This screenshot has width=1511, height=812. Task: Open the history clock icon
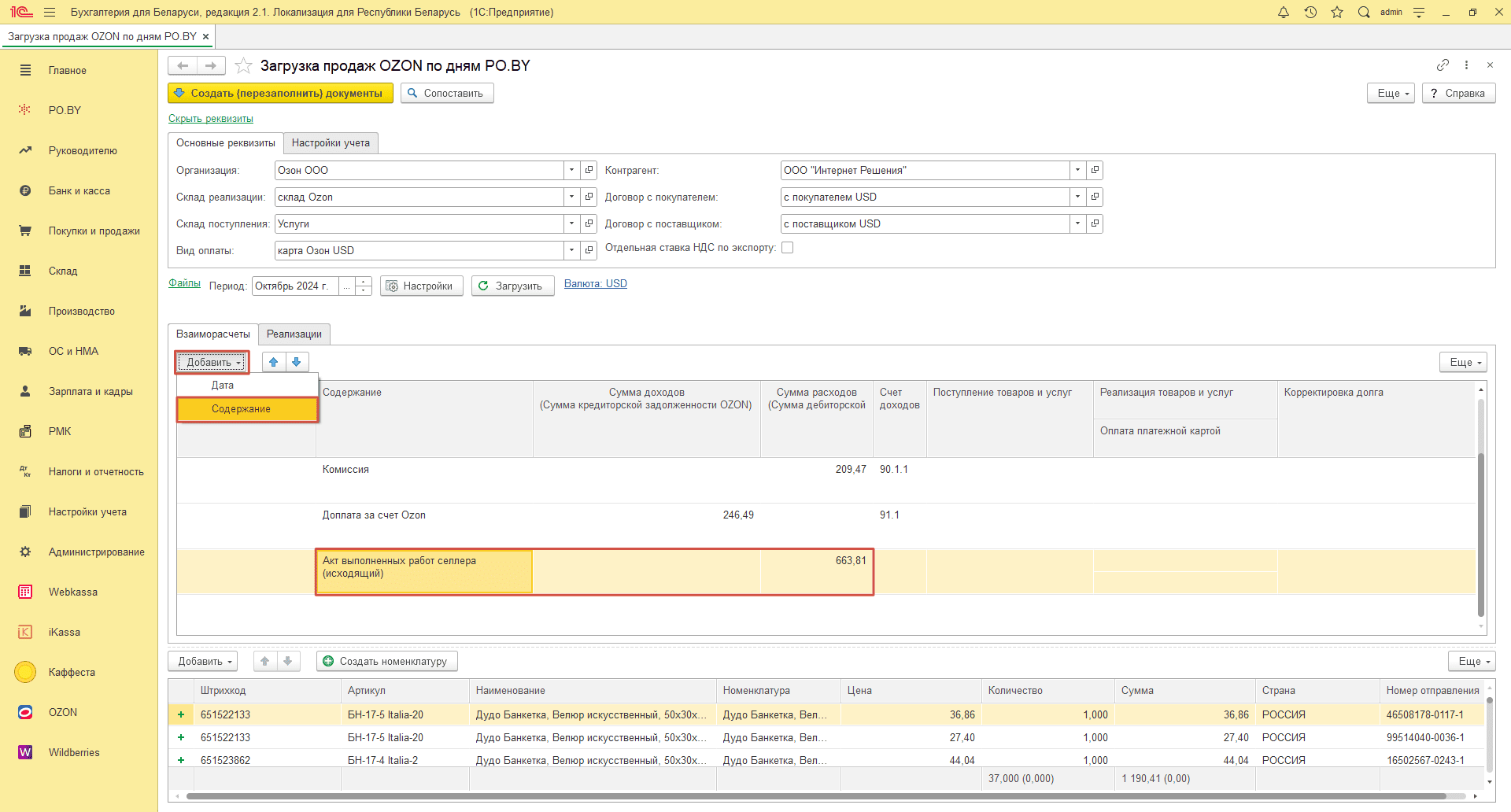1310,12
